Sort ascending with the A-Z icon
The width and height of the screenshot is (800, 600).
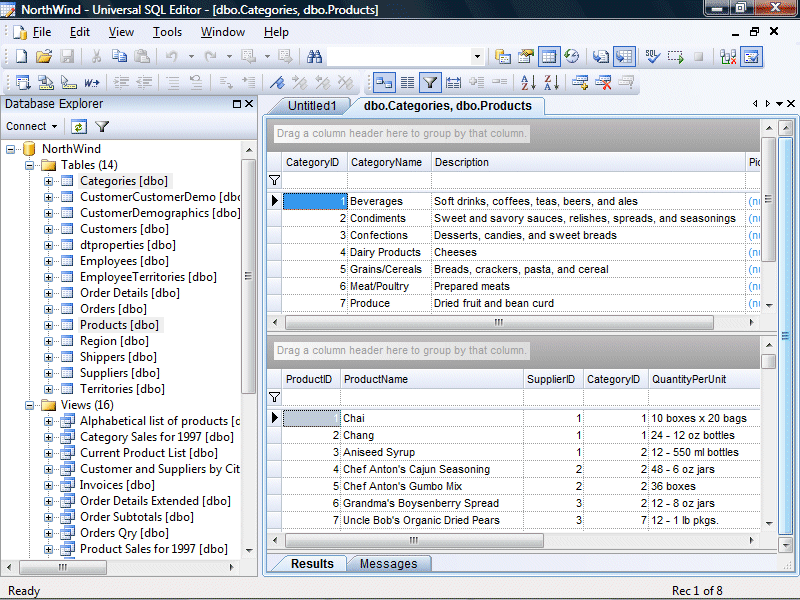point(528,82)
